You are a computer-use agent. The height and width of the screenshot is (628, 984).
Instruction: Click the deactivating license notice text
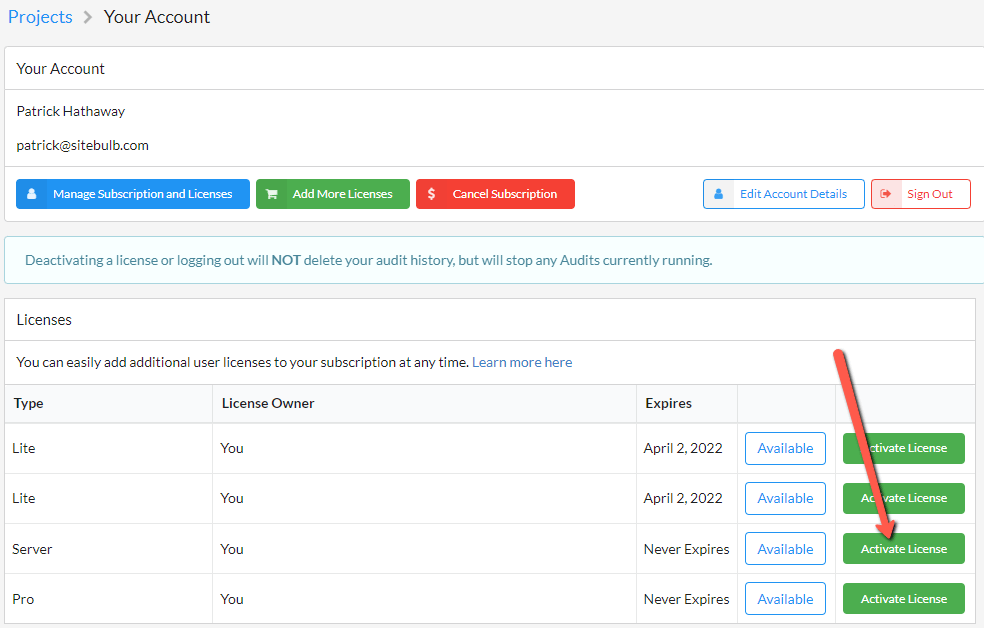368,260
